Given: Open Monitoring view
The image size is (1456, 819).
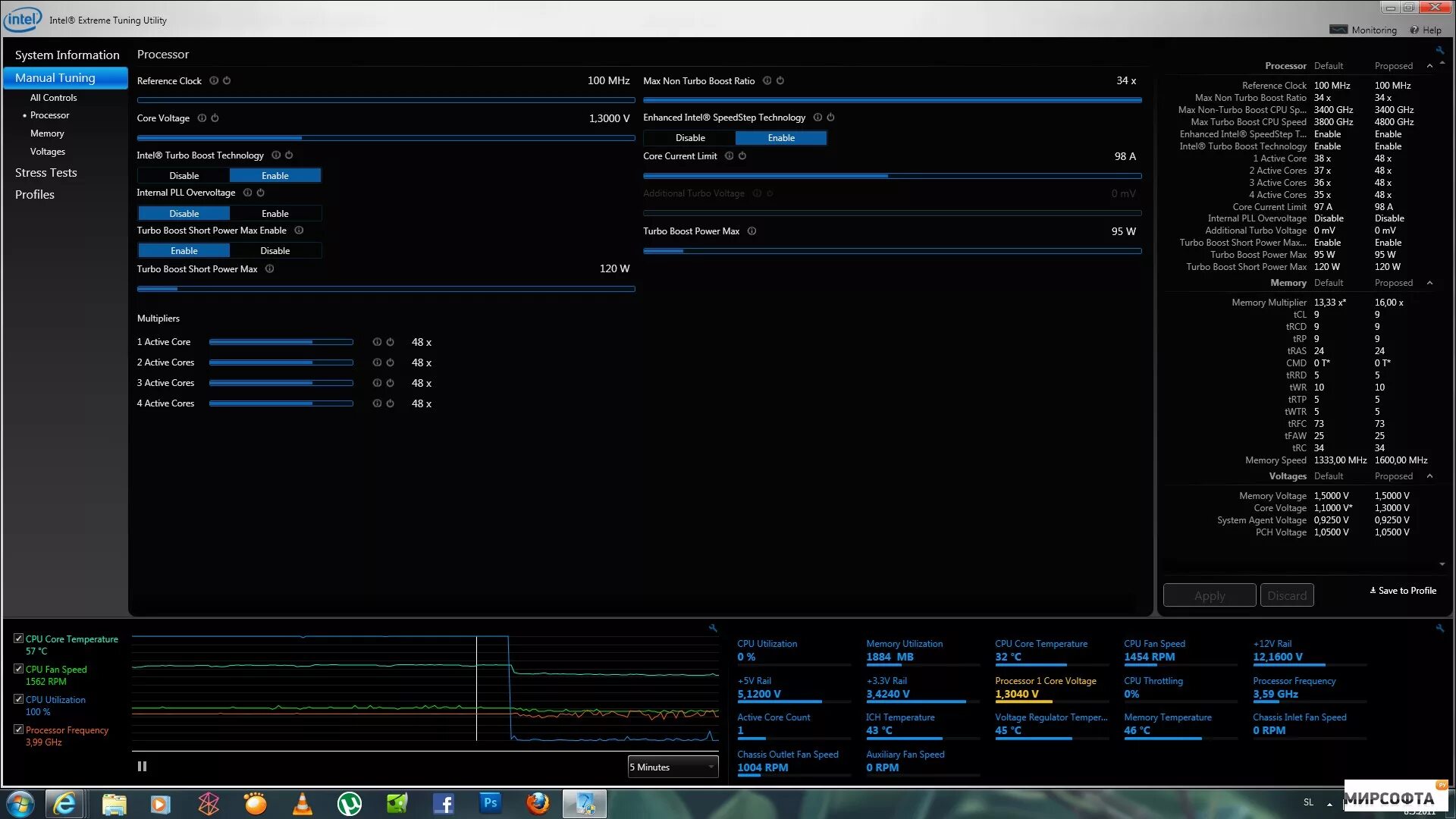Looking at the screenshot, I should [x=1363, y=30].
